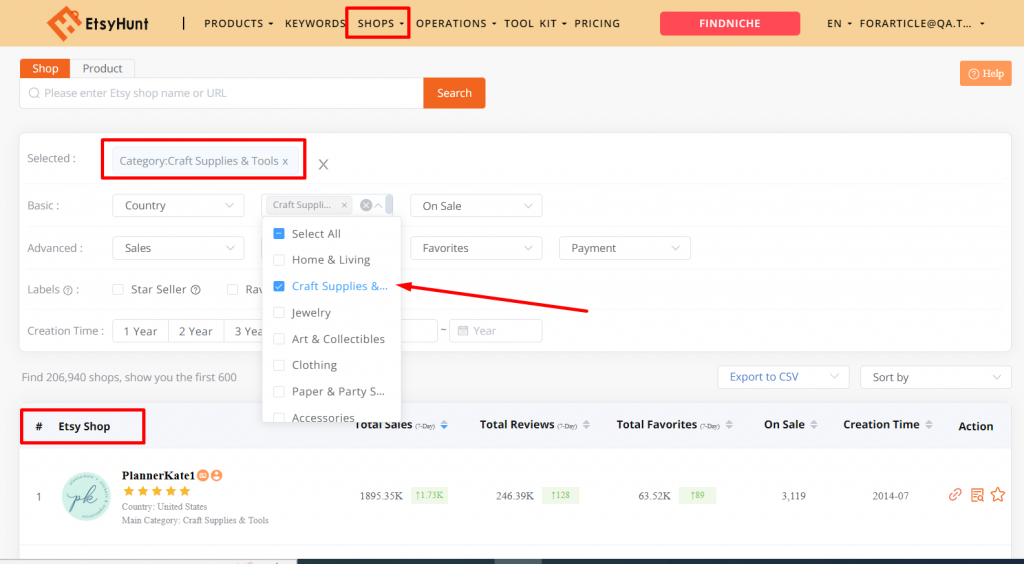Switch to the Product tab

click(103, 69)
